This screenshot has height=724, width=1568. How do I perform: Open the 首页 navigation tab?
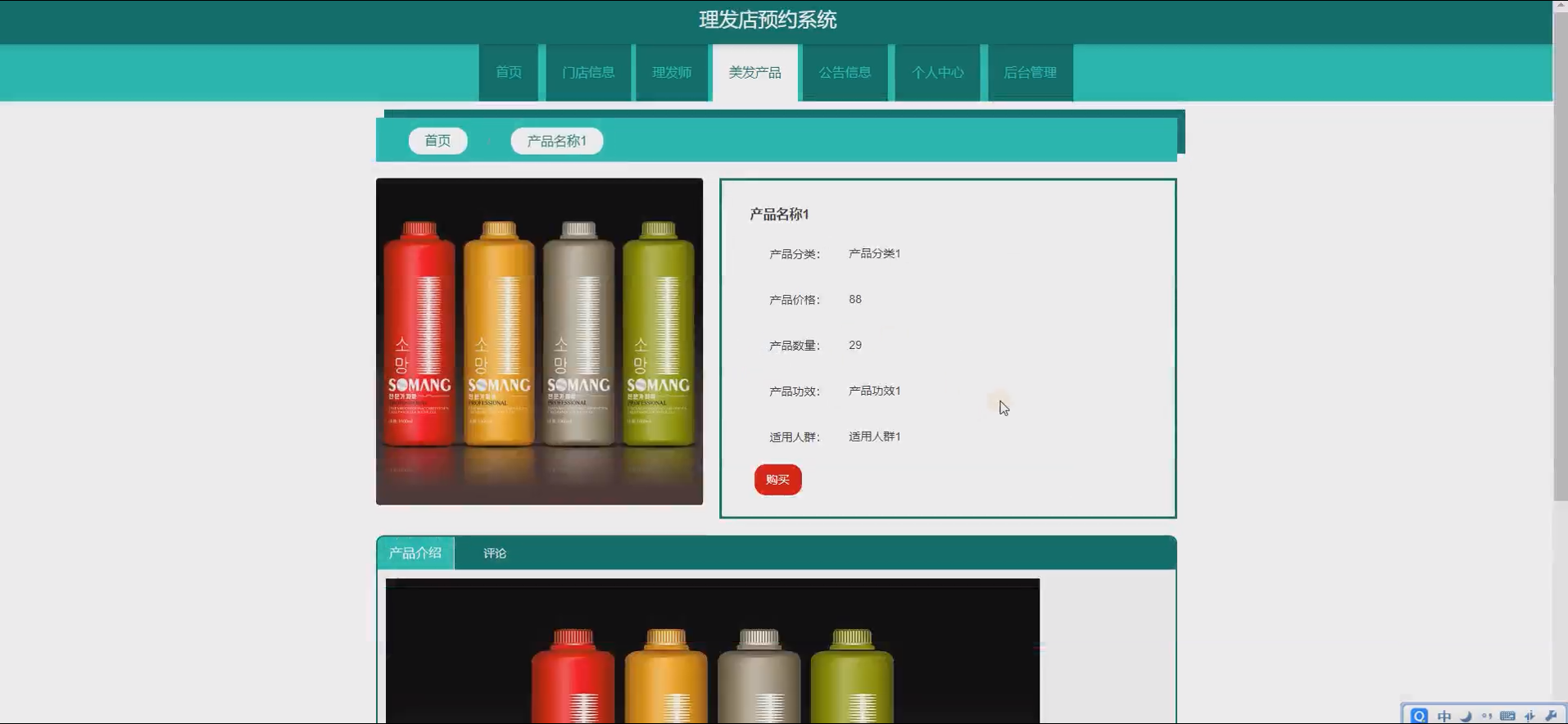[509, 72]
